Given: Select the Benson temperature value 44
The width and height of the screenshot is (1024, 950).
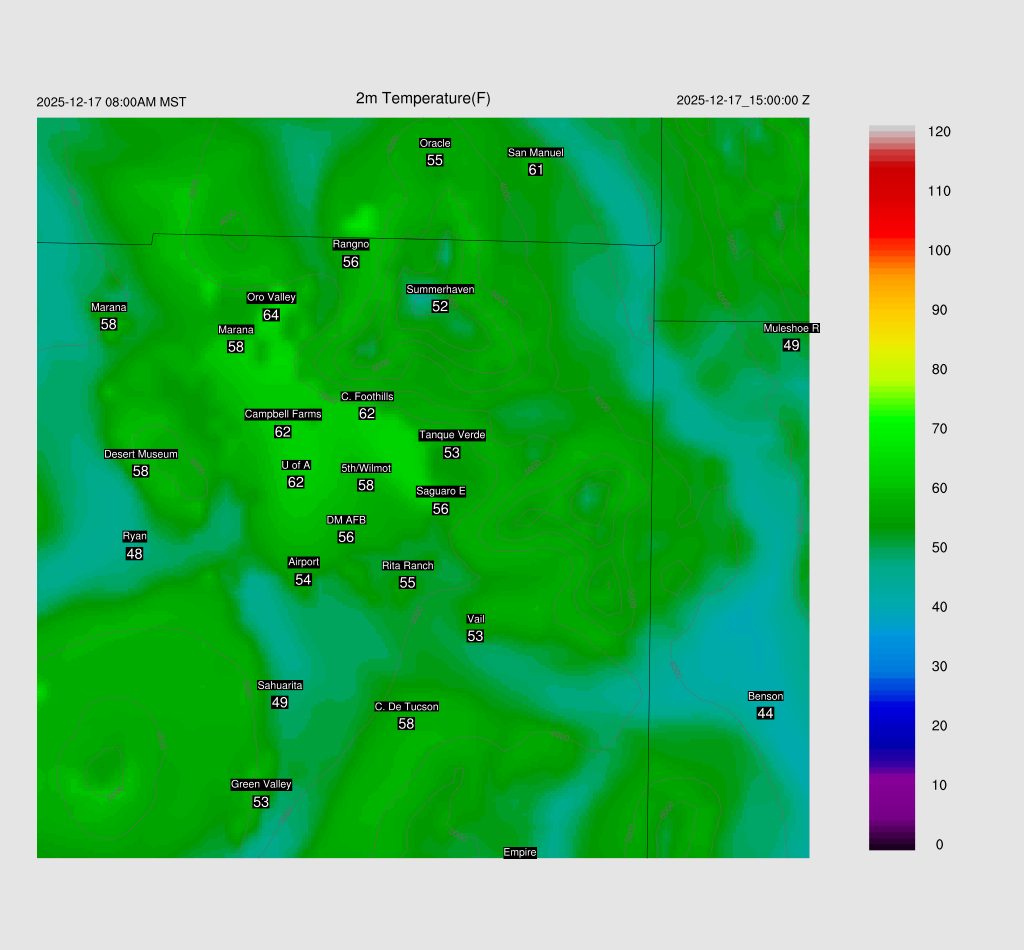Looking at the screenshot, I should [x=765, y=713].
